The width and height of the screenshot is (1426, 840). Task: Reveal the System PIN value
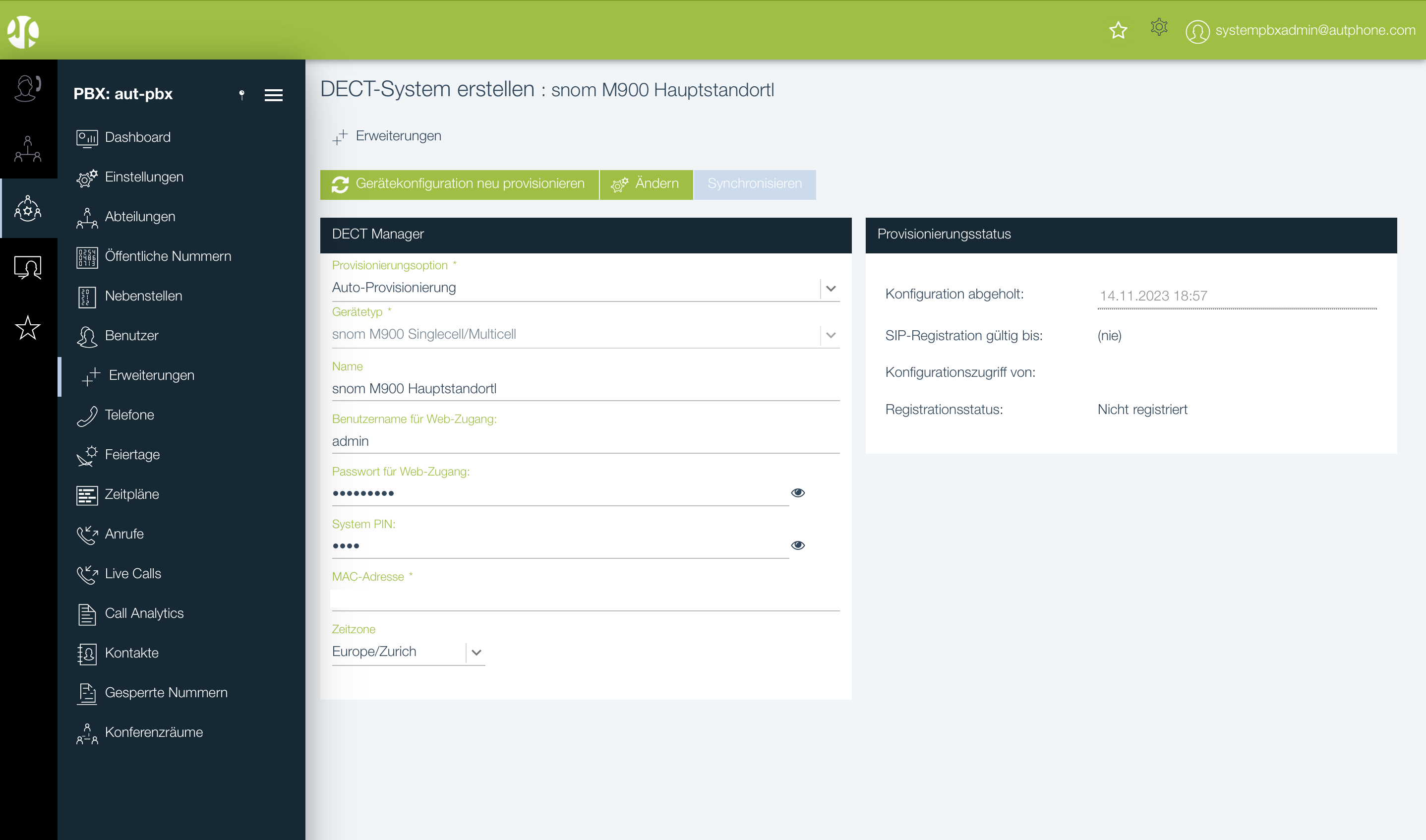[797, 545]
